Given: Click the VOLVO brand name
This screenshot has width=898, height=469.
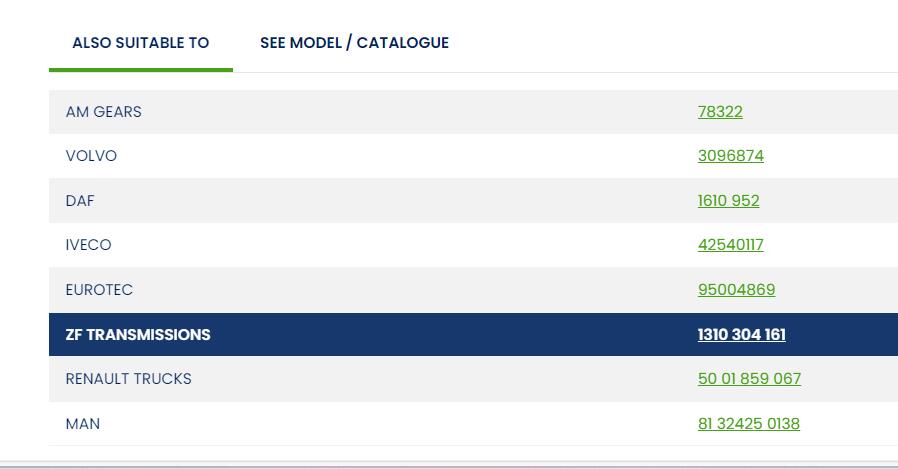Looking at the screenshot, I should [91, 156].
